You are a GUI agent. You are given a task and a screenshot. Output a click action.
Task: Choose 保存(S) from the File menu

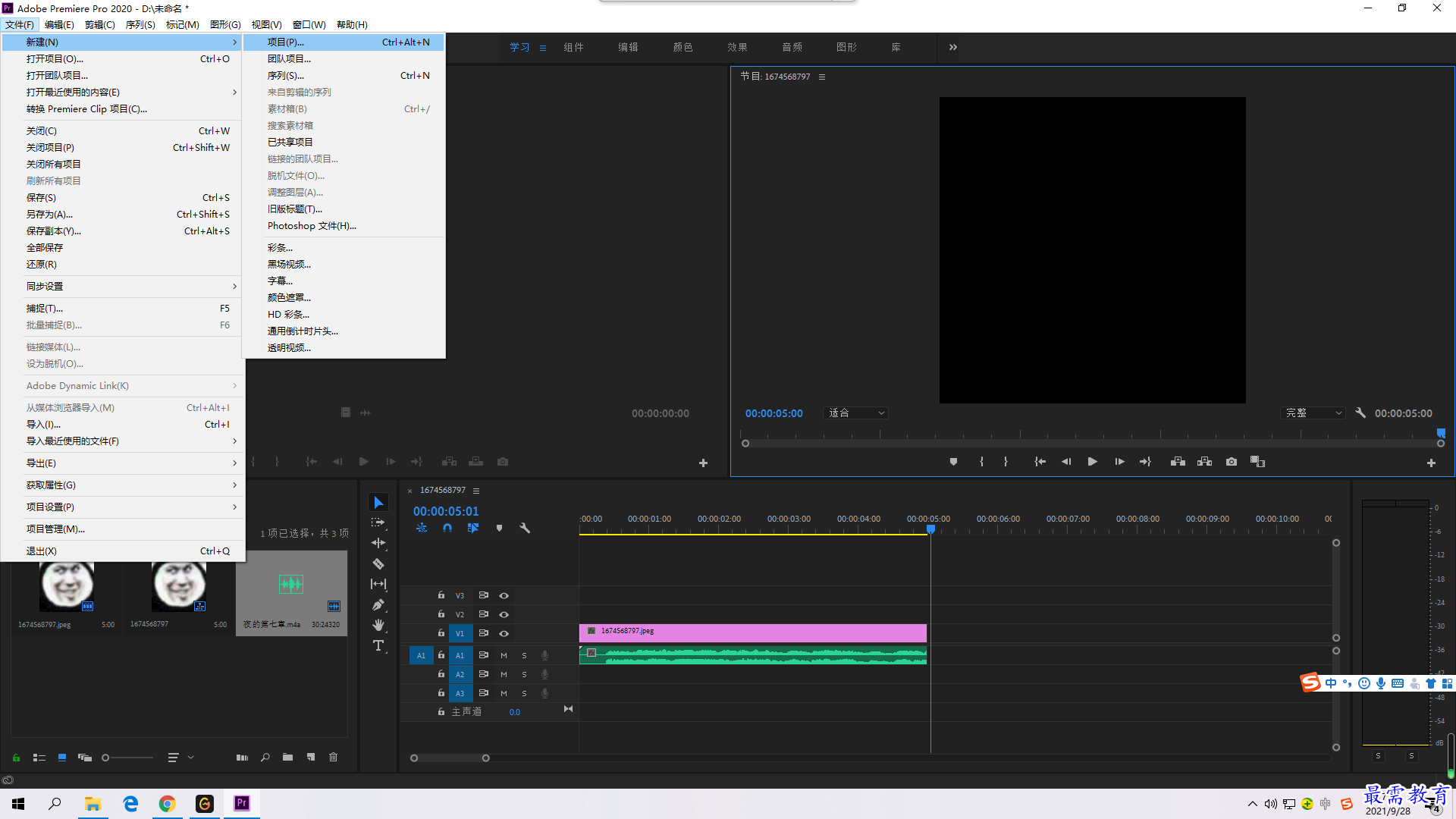[x=121, y=198]
